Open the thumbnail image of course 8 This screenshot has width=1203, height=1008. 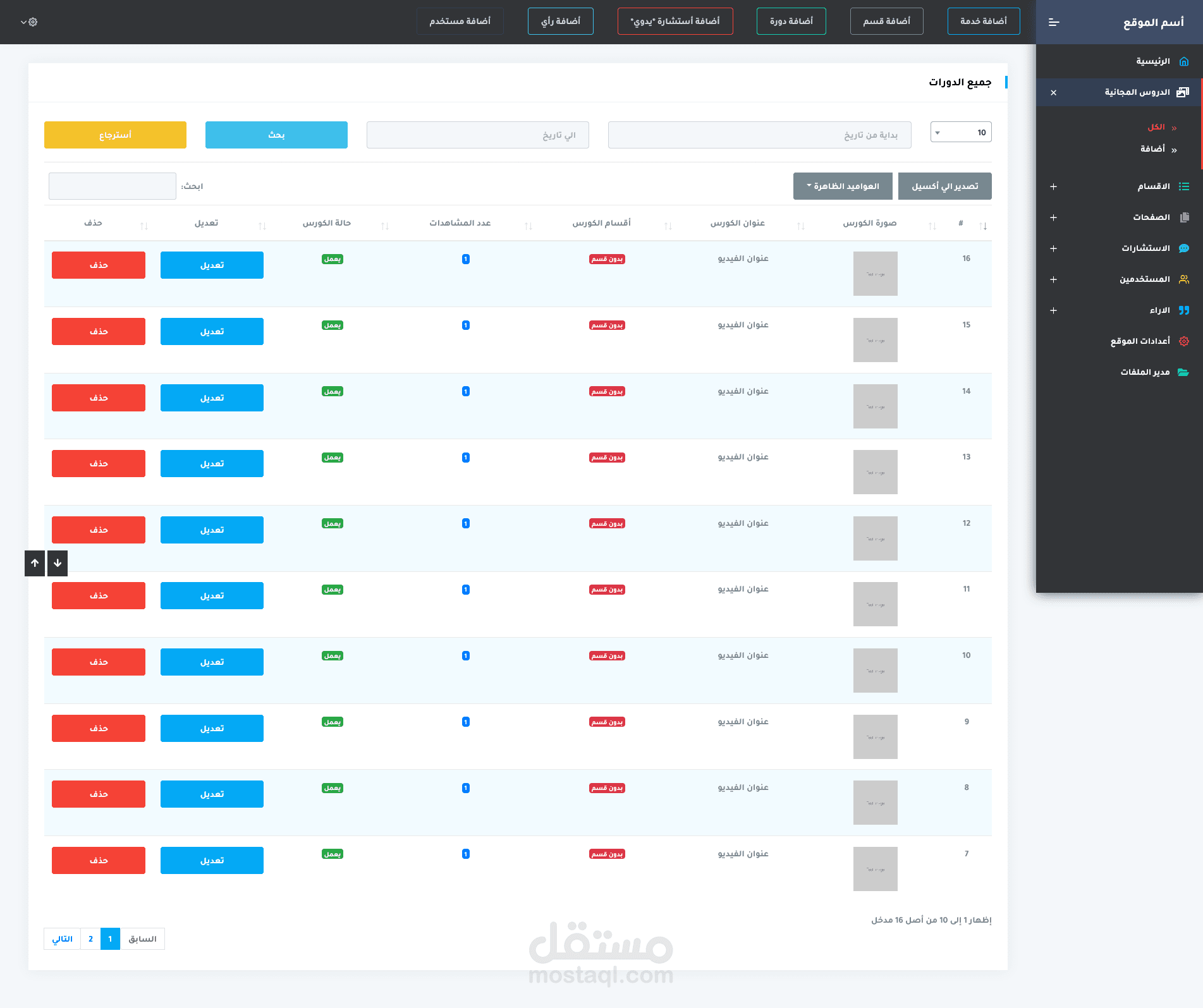coord(876,803)
